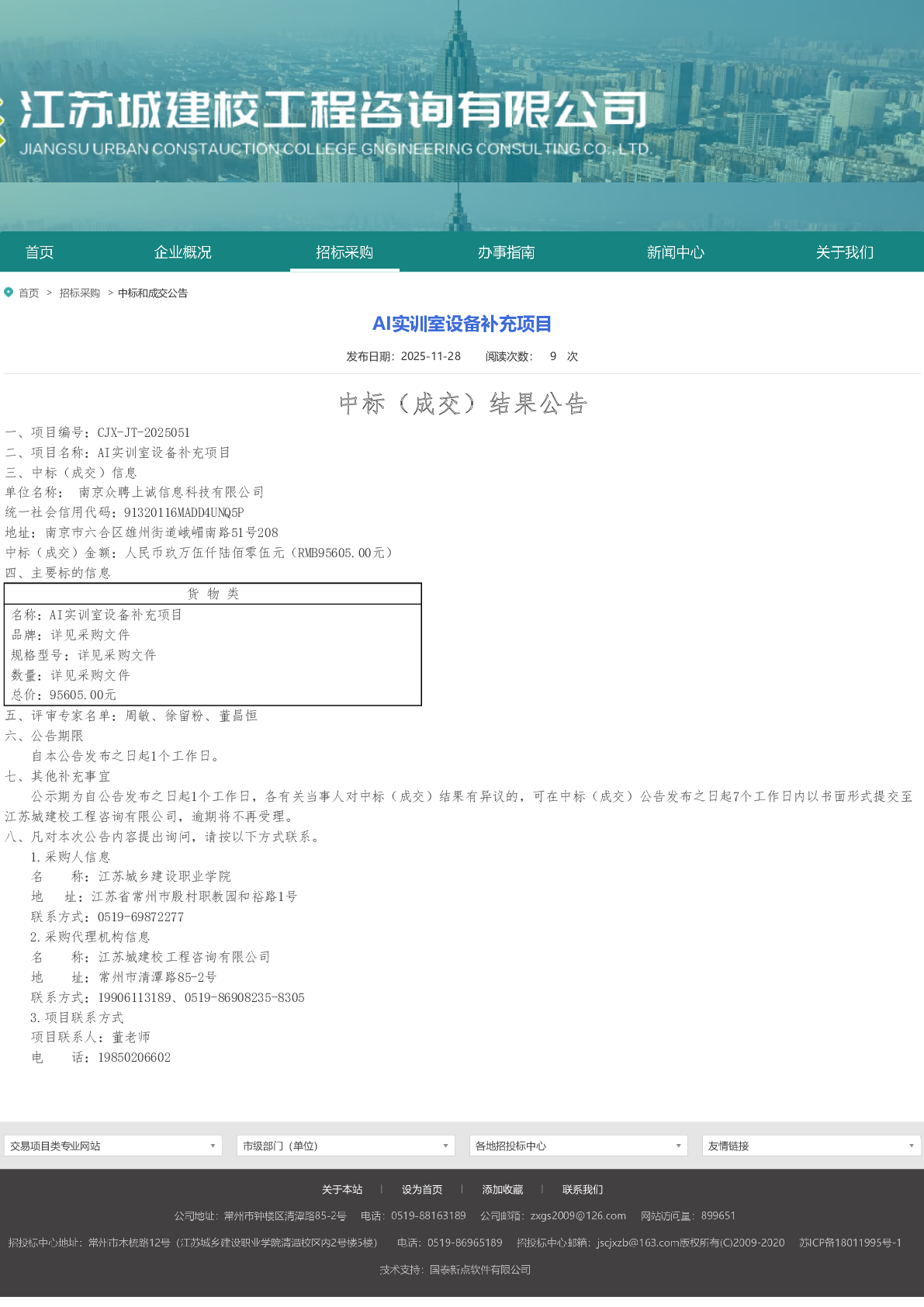Click the 添加收藏 footer link
Viewport: 924px width, 1307px height.
pyautogui.click(x=503, y=1189)
